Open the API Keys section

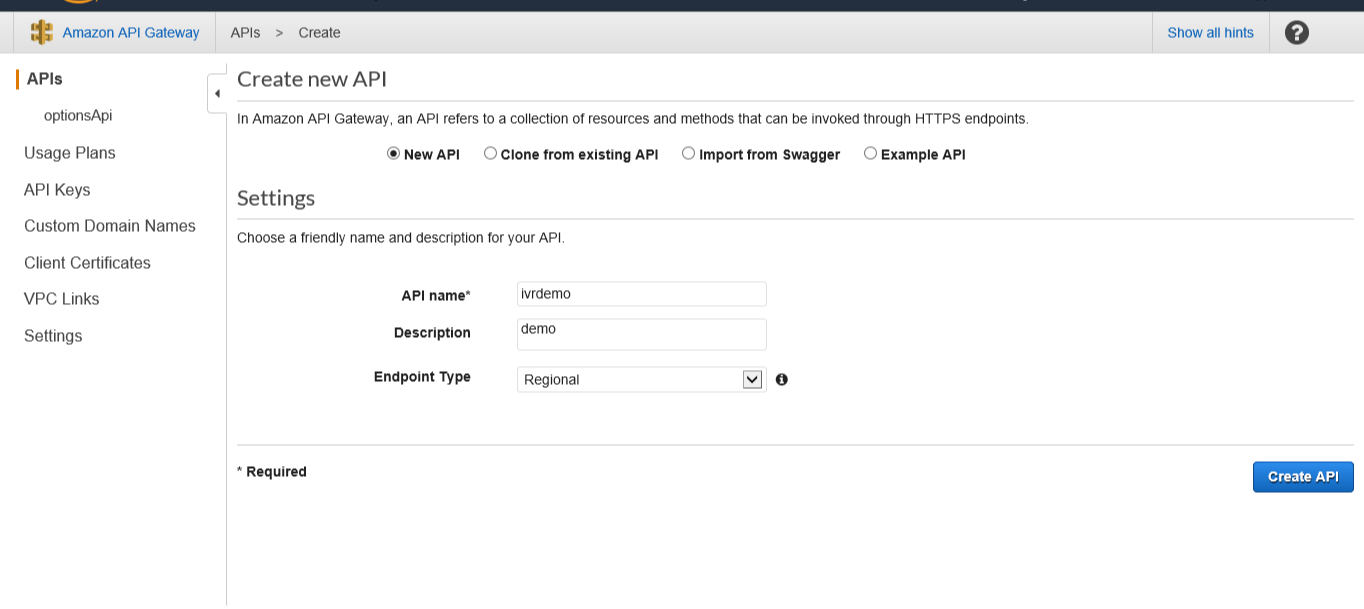[x=57, y=190]
